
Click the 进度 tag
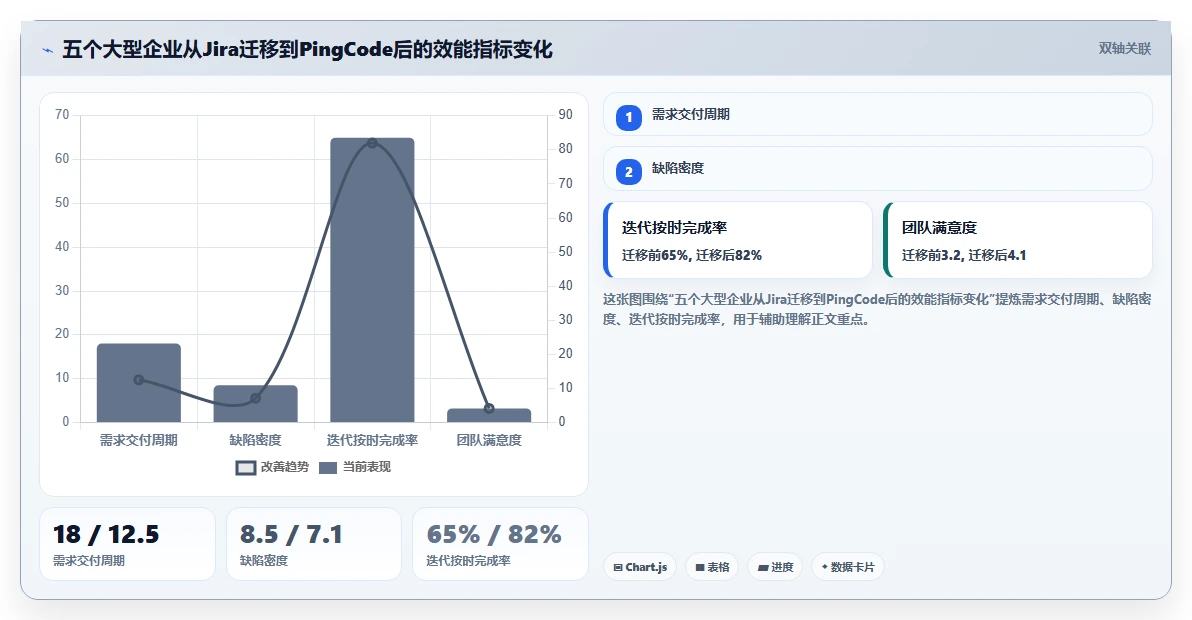(x=775, y=567)
